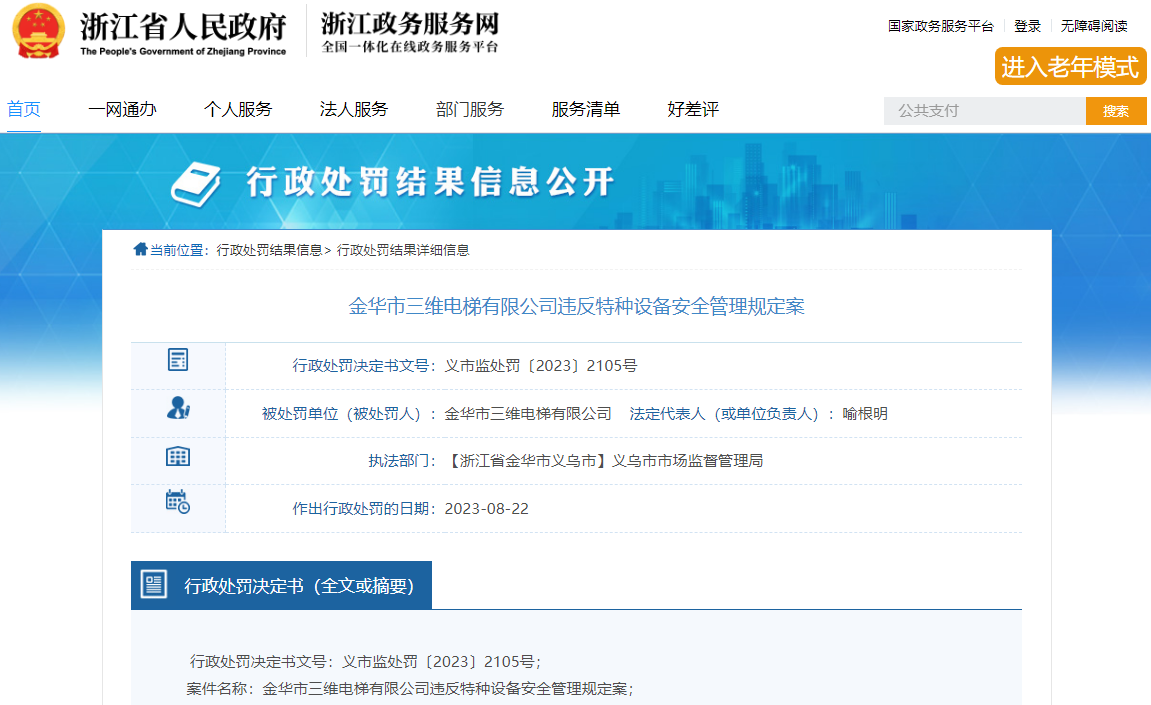Click the home icon in the breadcrumb
This screenshot has height=705, width=1151.
tap(140, 250)
